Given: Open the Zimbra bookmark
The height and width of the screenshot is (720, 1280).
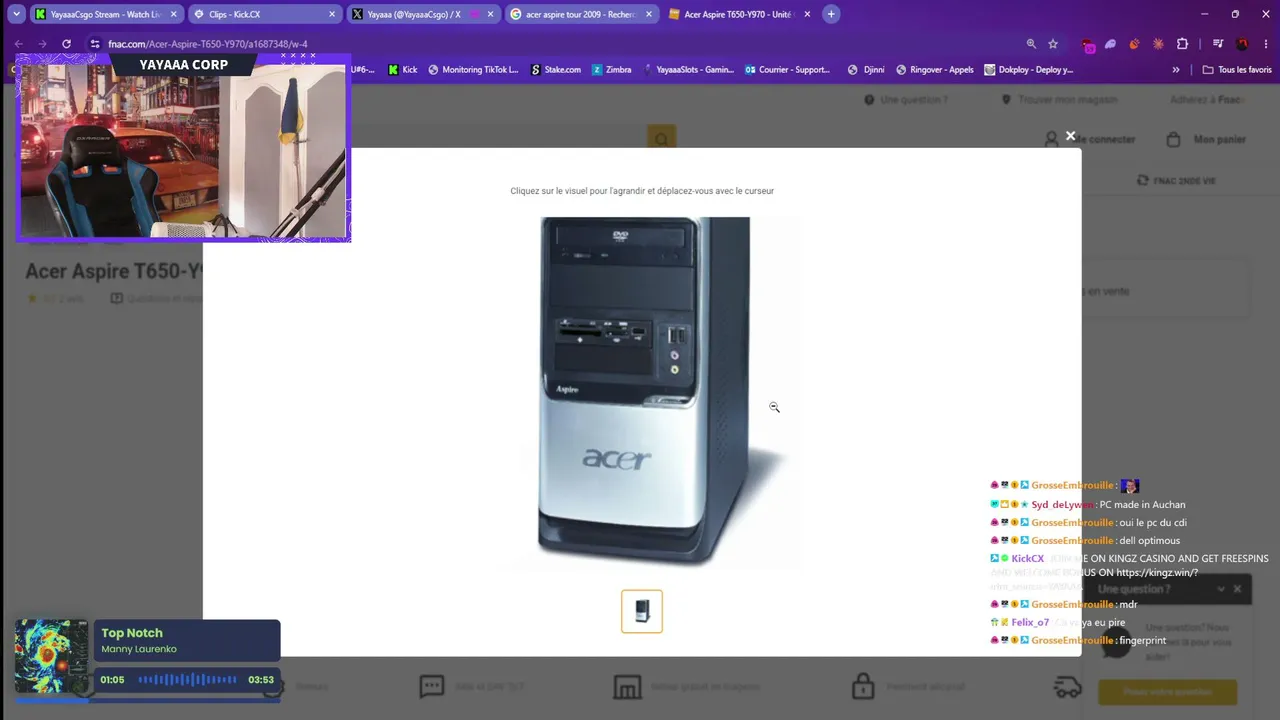Looking at the screenshot, I should pyautogui.click(x=611, y=70).
